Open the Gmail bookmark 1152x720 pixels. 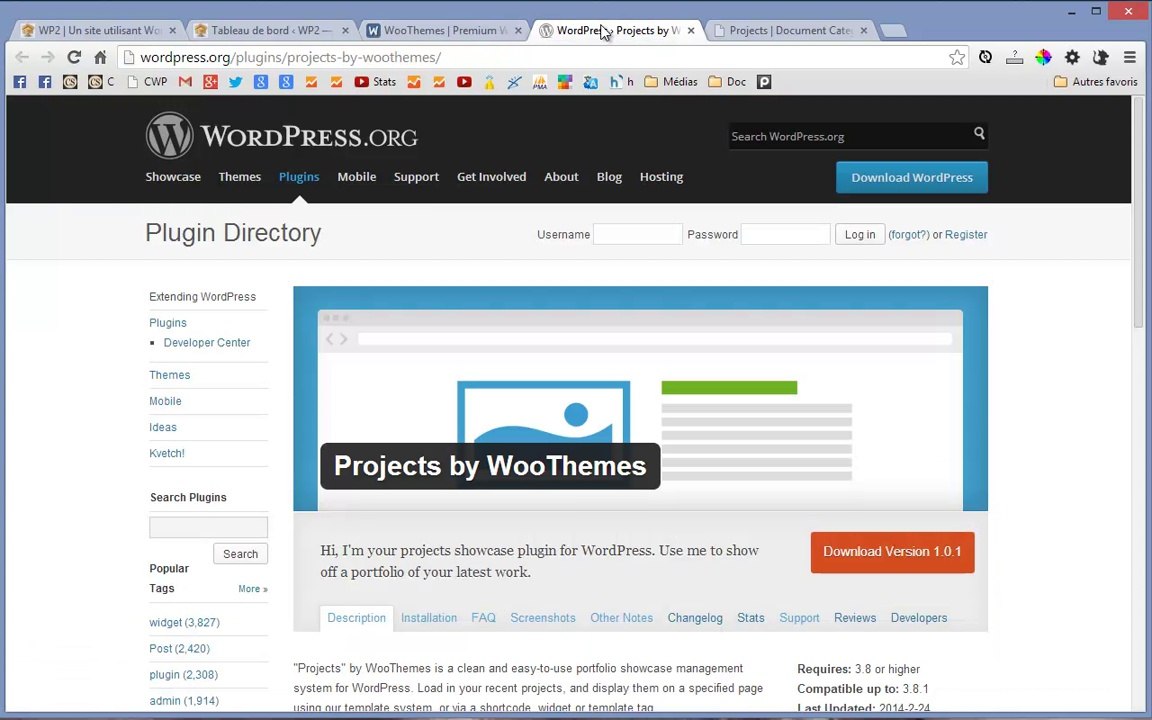click(x=185, y=82)
